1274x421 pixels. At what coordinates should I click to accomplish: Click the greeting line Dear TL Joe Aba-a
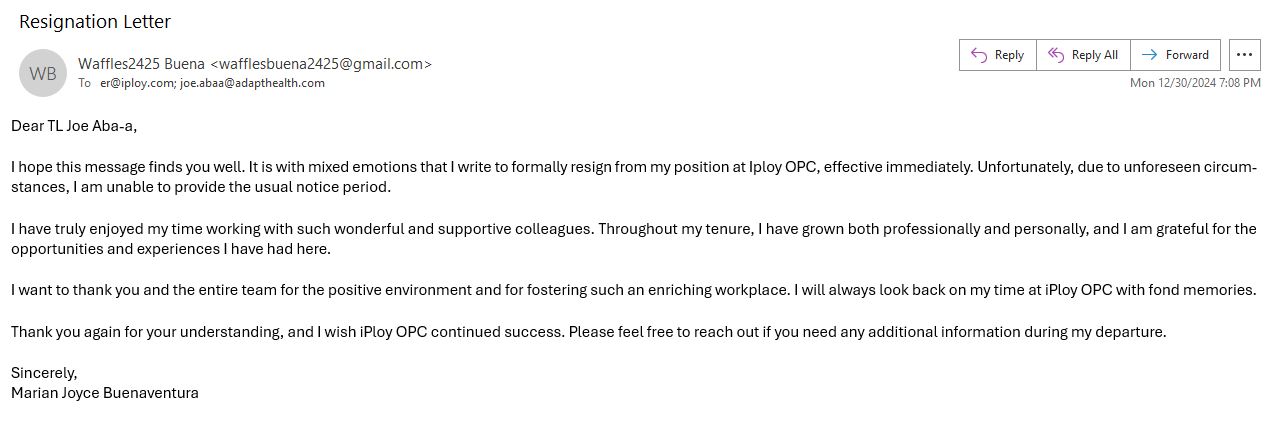pos(74,126)
